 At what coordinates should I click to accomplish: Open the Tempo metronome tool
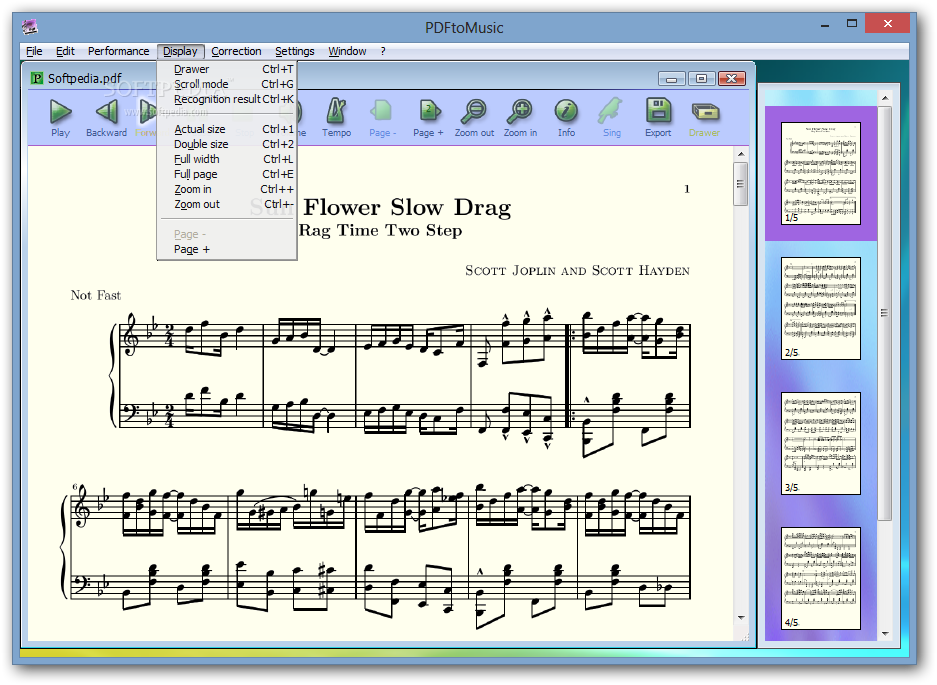(x=336, y=111)
